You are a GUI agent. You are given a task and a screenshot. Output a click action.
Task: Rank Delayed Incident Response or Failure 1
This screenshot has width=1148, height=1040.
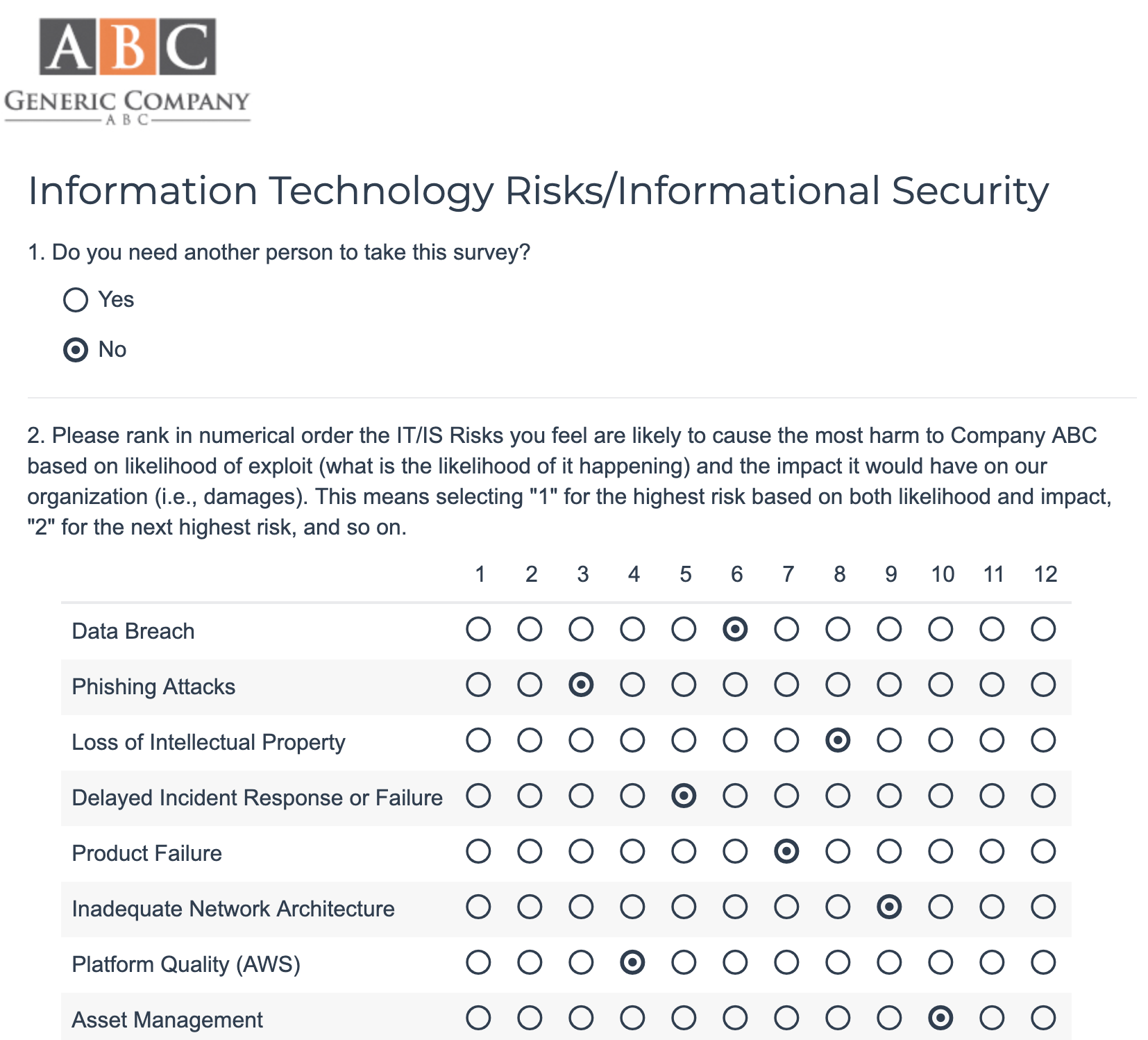pyautogui.click(x=478, y=796)
